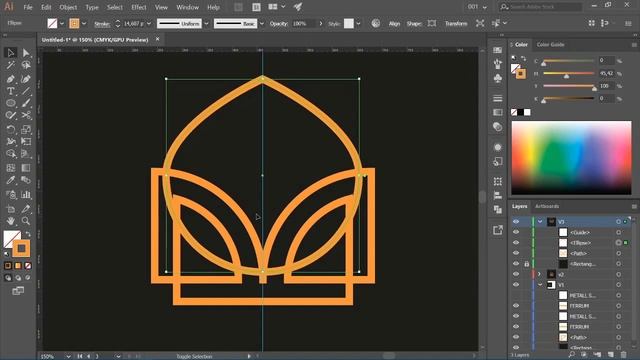Close the Untitled-1 document tab

pyautogui.click(x=158, y=39)
